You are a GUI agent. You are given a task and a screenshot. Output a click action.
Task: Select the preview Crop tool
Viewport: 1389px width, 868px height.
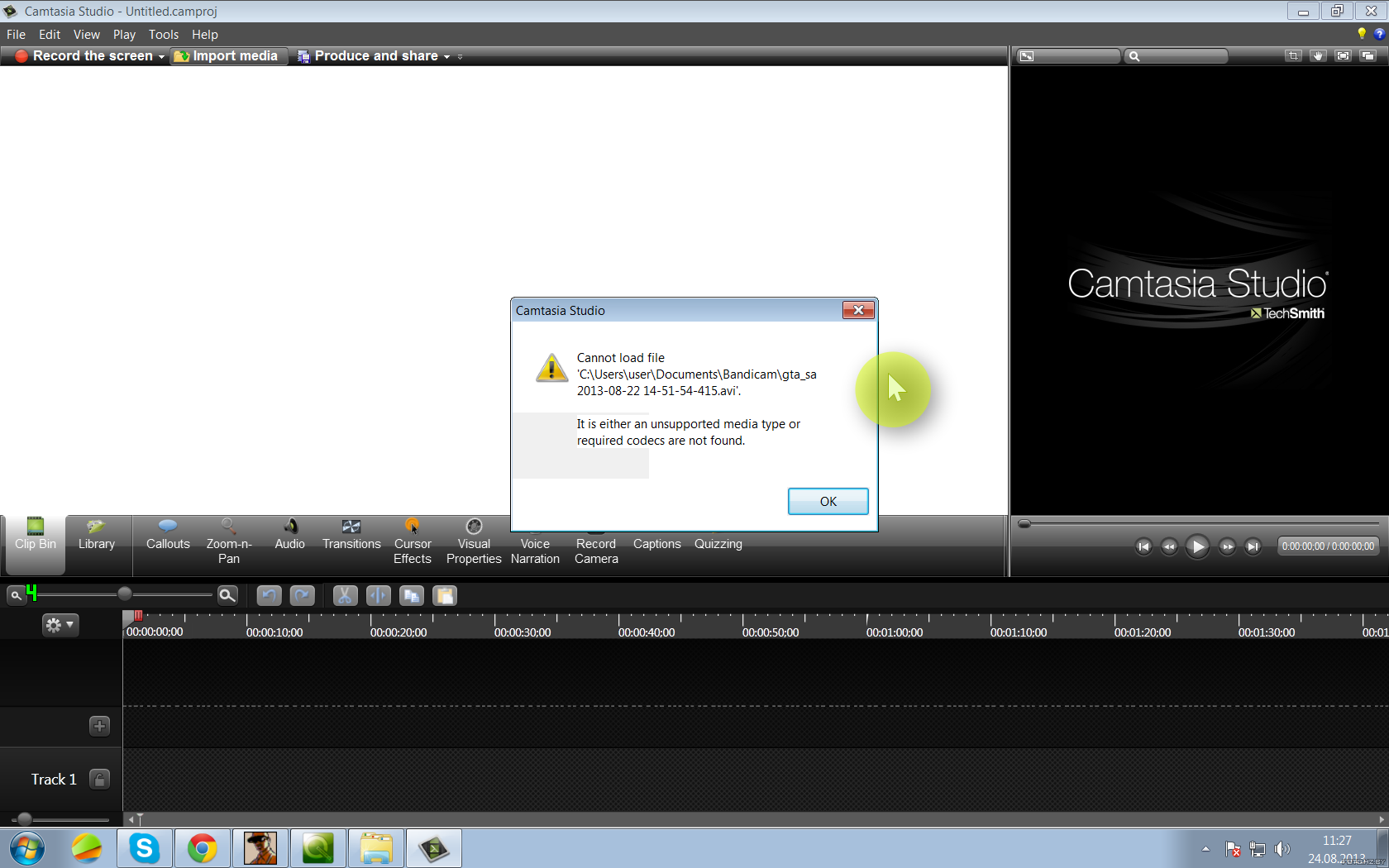click(x=1293, y=56)
